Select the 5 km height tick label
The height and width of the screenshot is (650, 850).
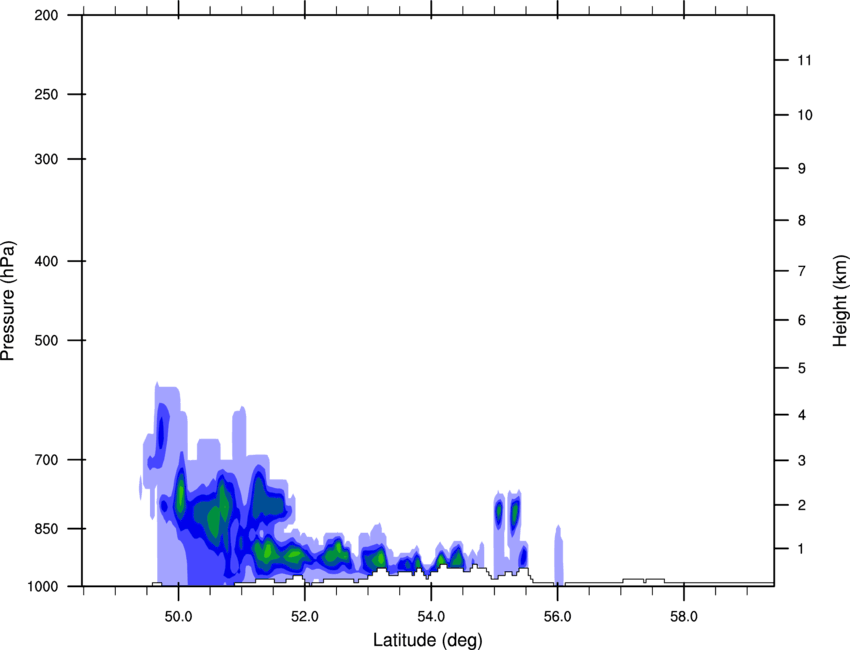(x=800, y=369)
